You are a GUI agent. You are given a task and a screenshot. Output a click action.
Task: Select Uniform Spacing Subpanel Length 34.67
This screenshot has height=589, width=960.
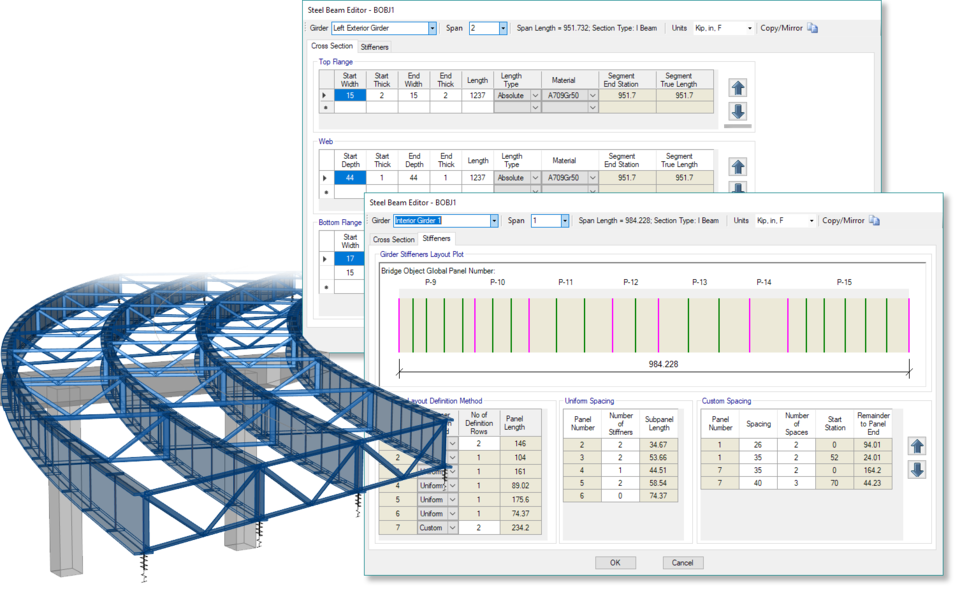pos(658,445)
